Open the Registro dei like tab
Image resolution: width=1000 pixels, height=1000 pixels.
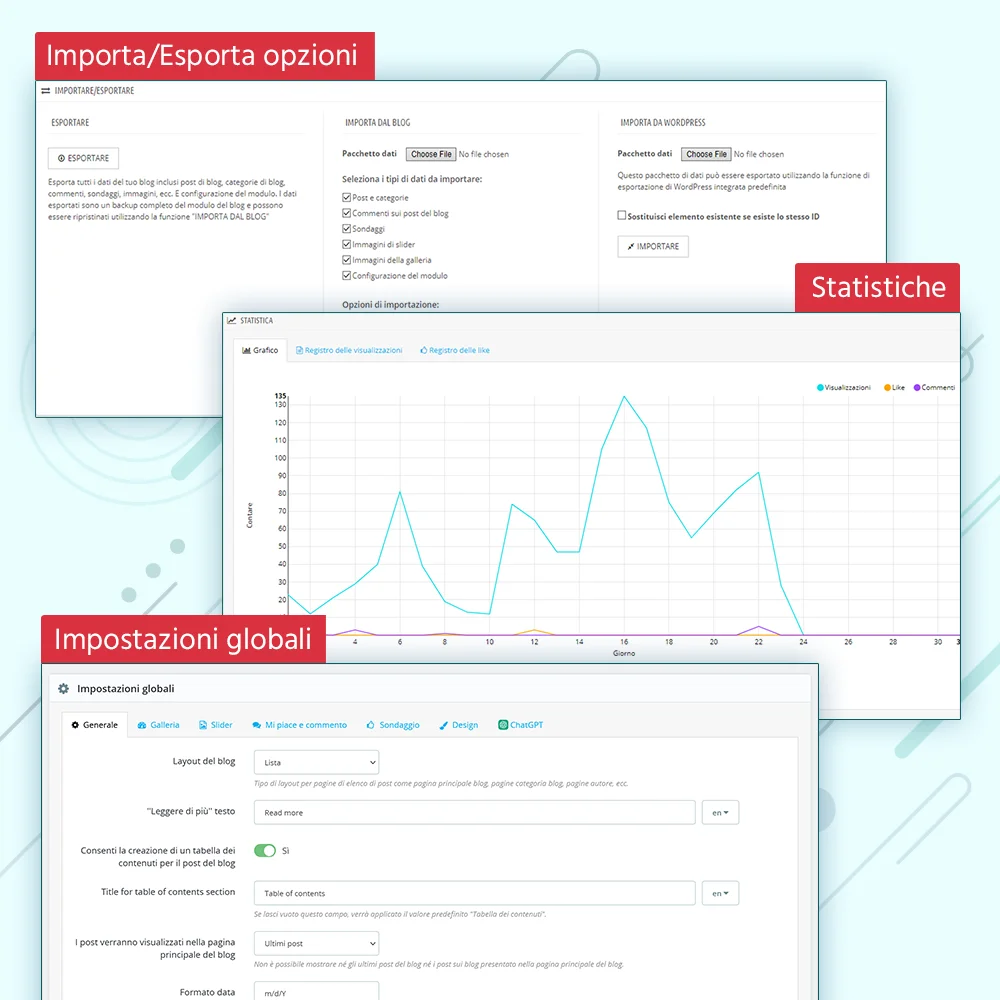click(x=455, y=351)
